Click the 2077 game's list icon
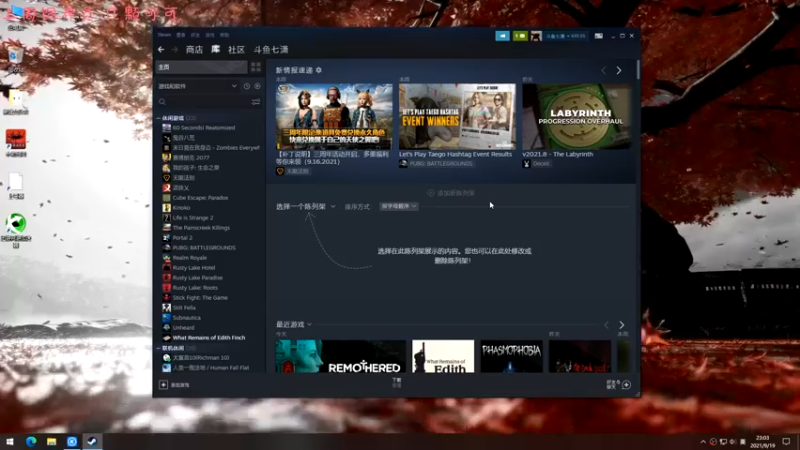Viewport: 800px width, 450px height. [166, 158]
